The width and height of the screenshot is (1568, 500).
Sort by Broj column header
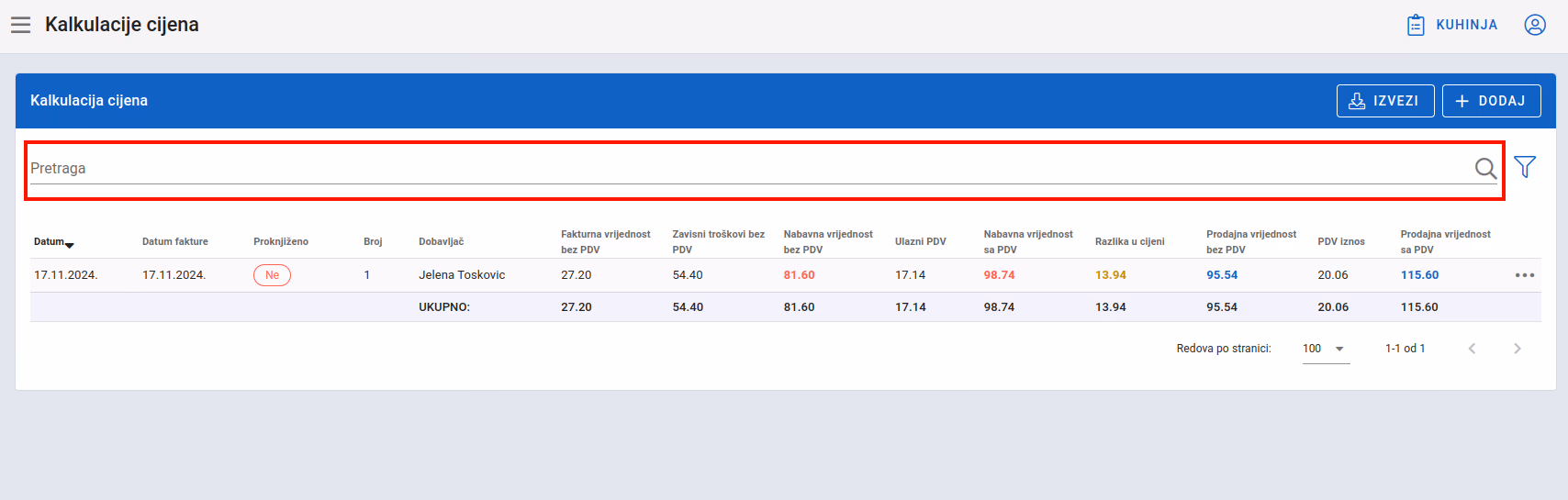click(x=373, y=242)
